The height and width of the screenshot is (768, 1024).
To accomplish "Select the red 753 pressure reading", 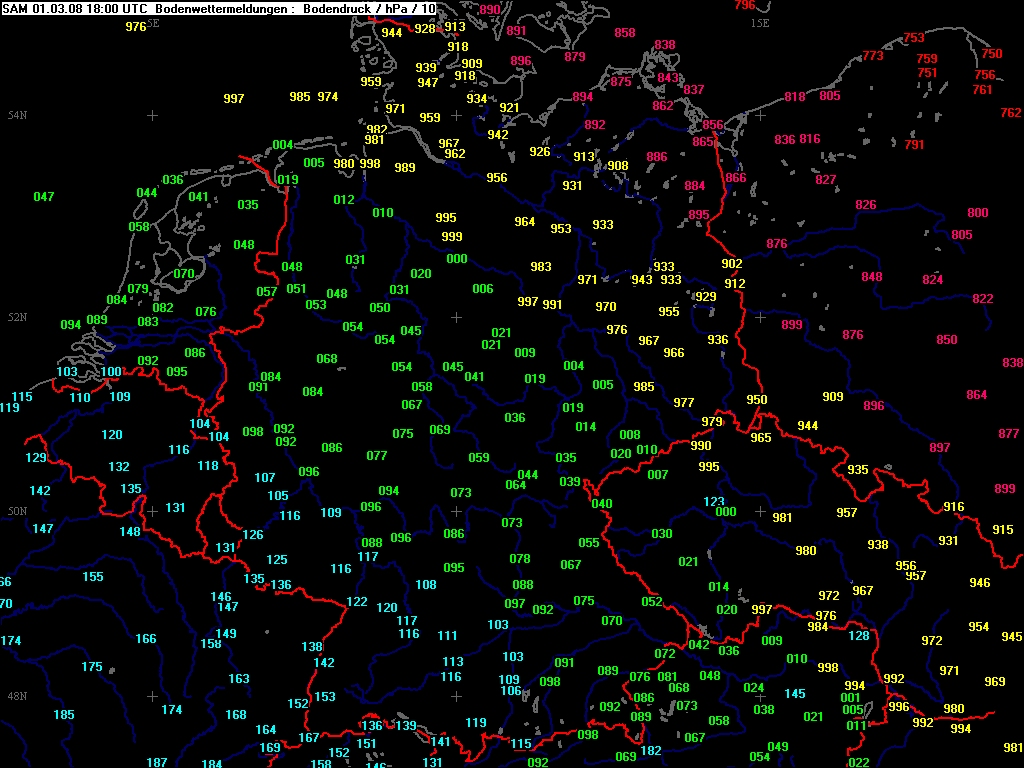I will pos(914,38).
